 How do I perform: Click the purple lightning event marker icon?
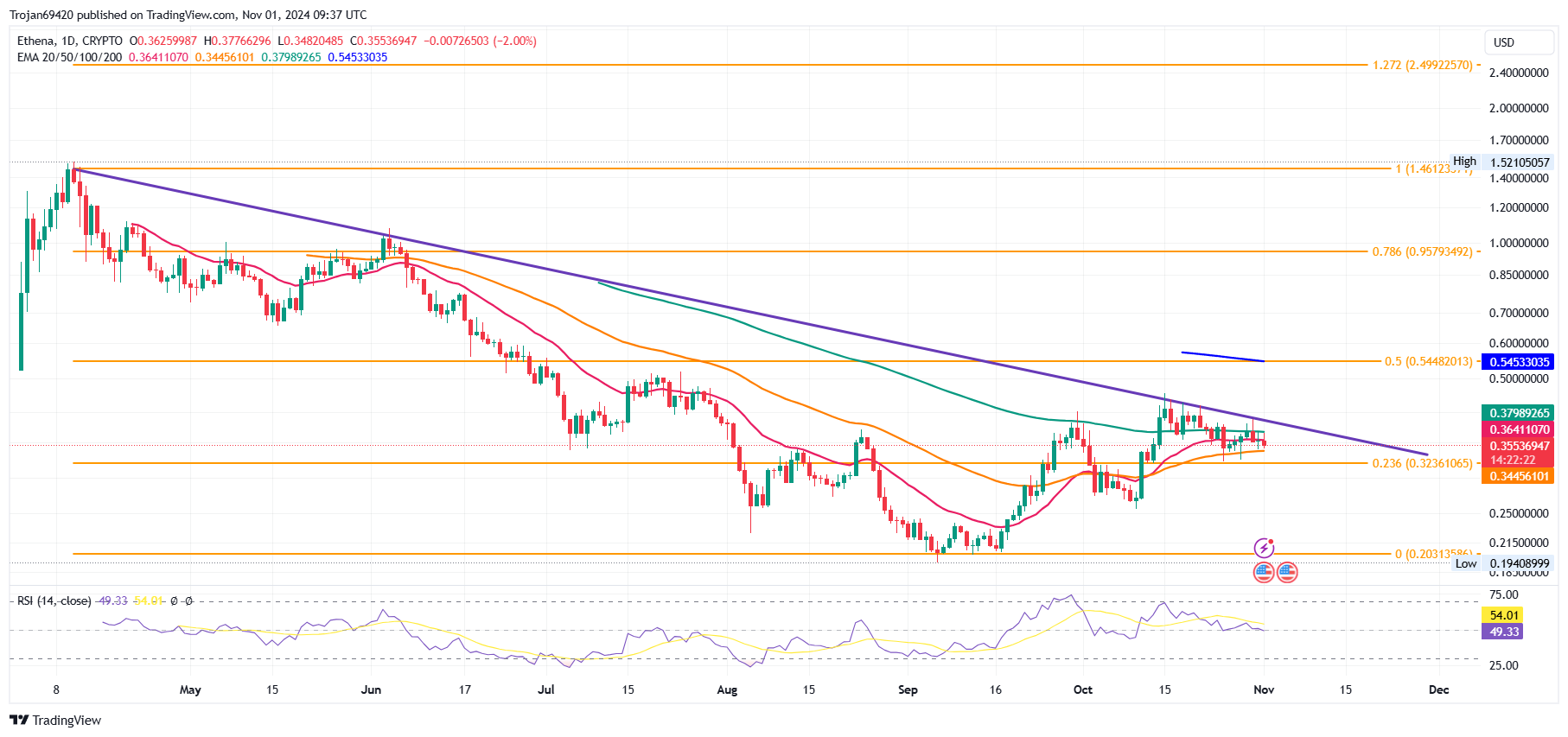(1264, 548)
